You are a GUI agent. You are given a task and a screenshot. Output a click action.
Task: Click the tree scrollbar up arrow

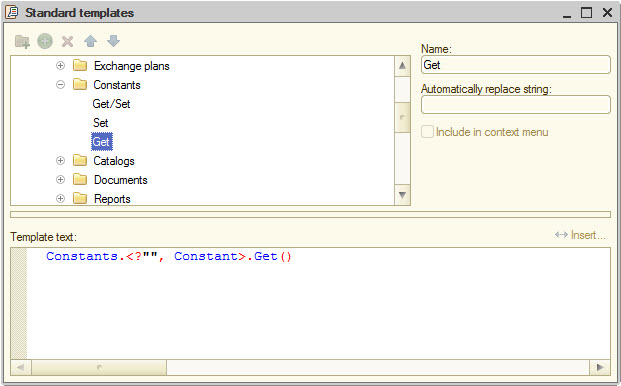click(402, 66)
